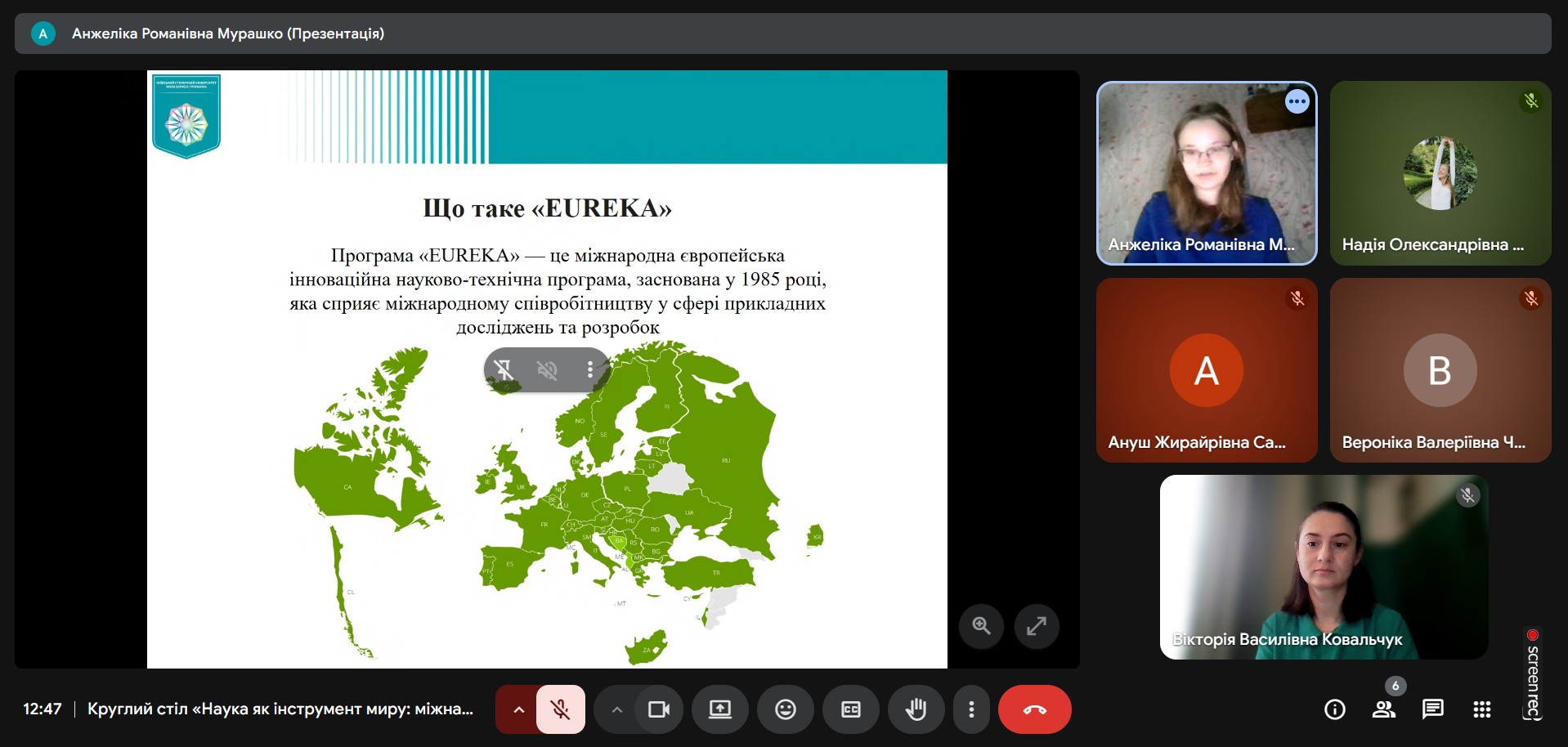Image resolution: width=1568 pixels, height=747 pixels.
Task: Open the meeting details info icon
Action: [x=1334, y=709]
